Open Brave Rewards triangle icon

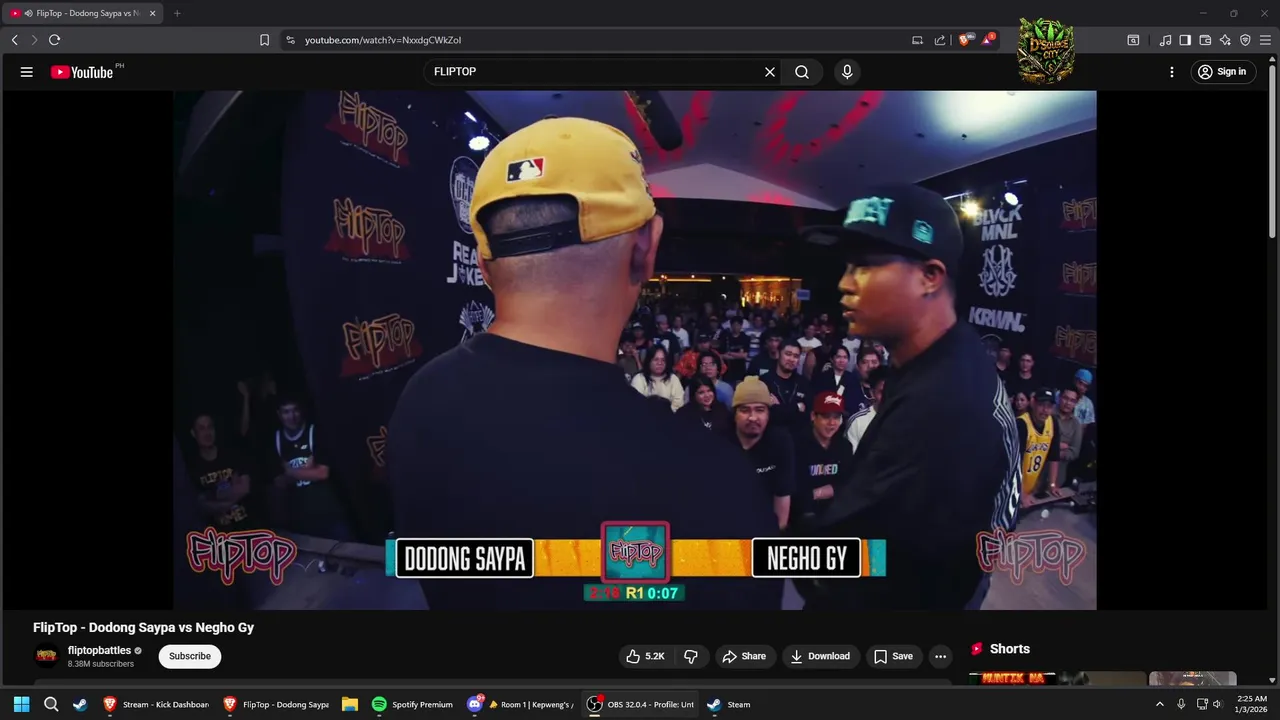click(988, 40)
